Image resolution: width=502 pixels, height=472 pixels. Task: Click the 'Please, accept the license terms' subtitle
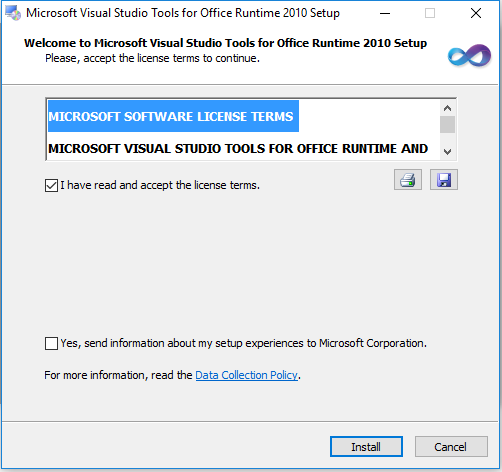click(x=152, y=58)
